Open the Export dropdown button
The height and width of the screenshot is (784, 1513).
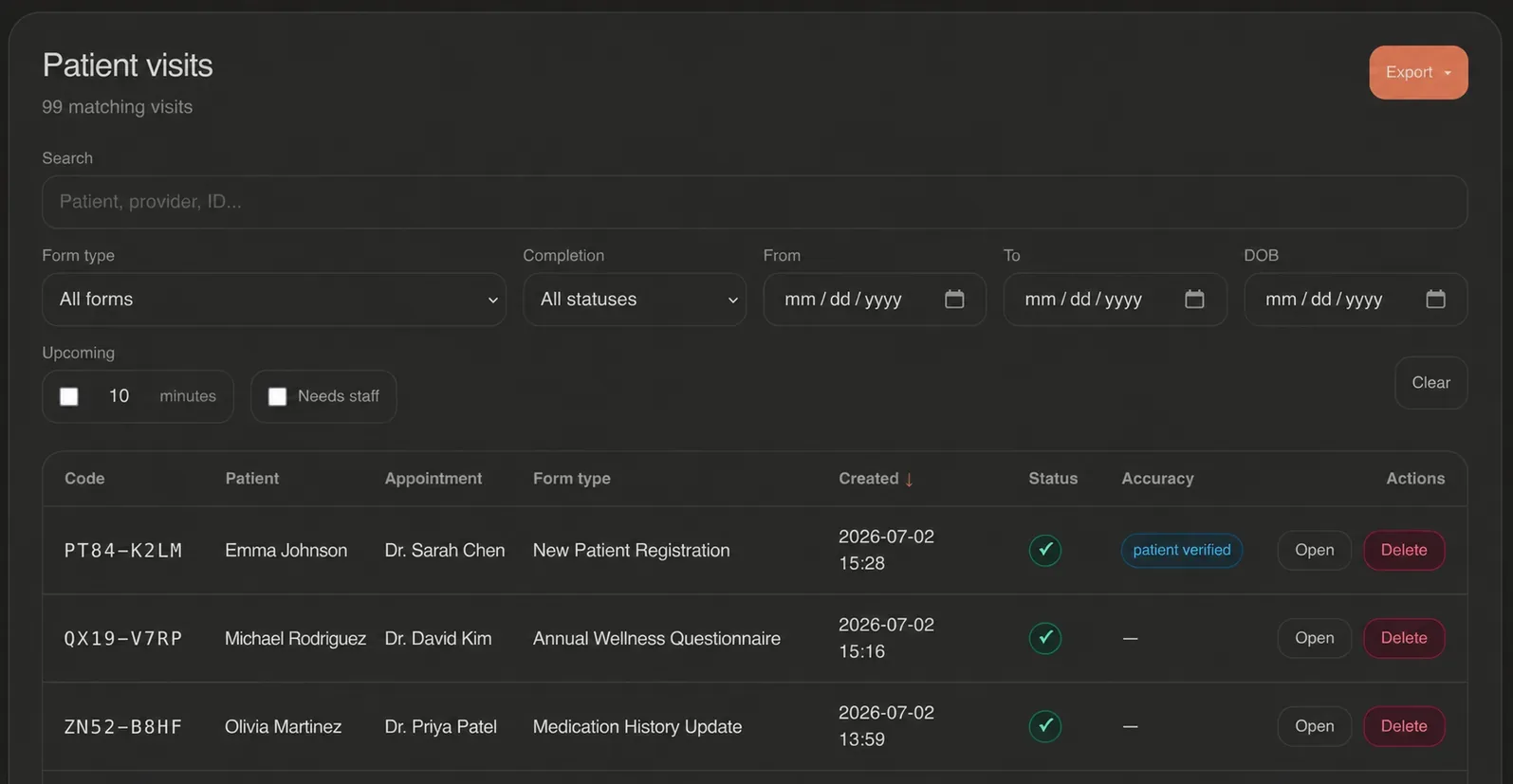(1418, 72)
